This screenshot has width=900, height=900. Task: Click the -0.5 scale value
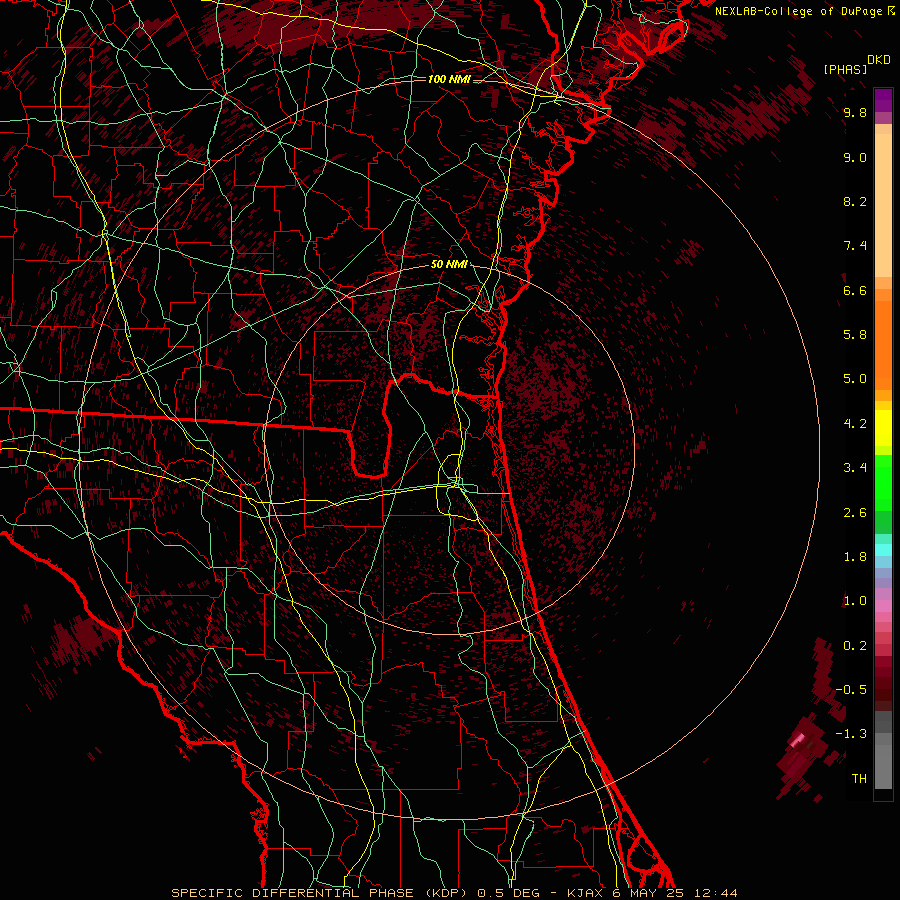(x=851, y=690)
